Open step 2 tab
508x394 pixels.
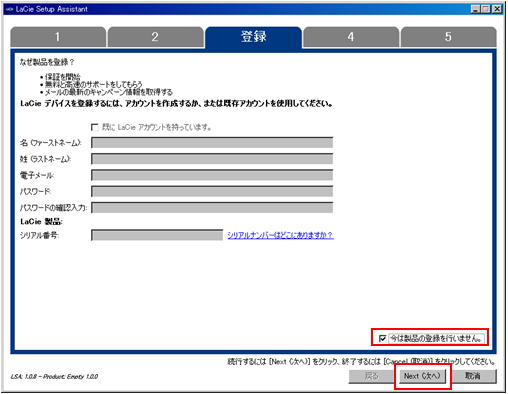155,37
